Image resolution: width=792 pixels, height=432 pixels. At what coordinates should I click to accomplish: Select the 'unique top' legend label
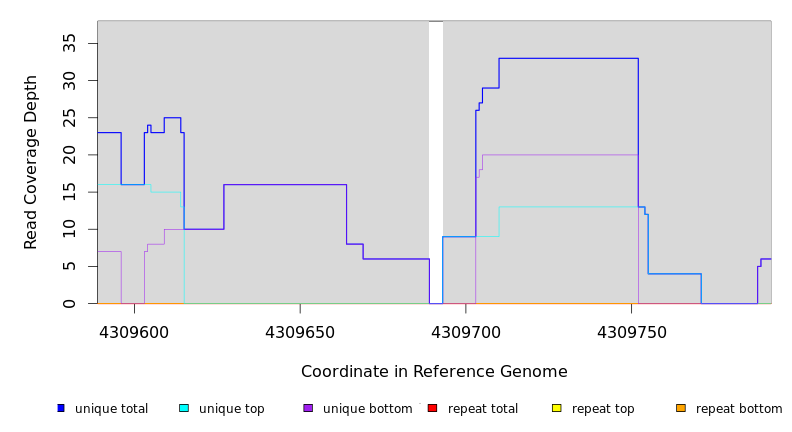coord(231,409)
